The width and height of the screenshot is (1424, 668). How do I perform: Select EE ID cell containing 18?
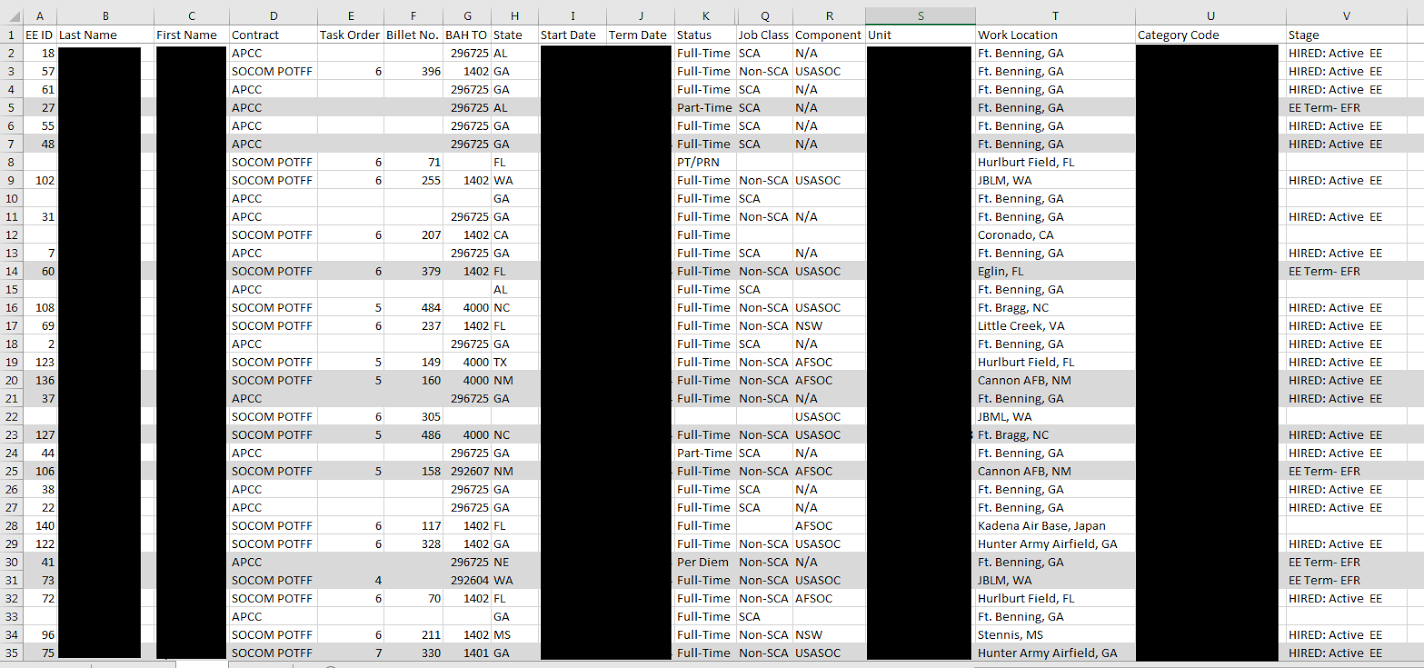pos(40,53)
